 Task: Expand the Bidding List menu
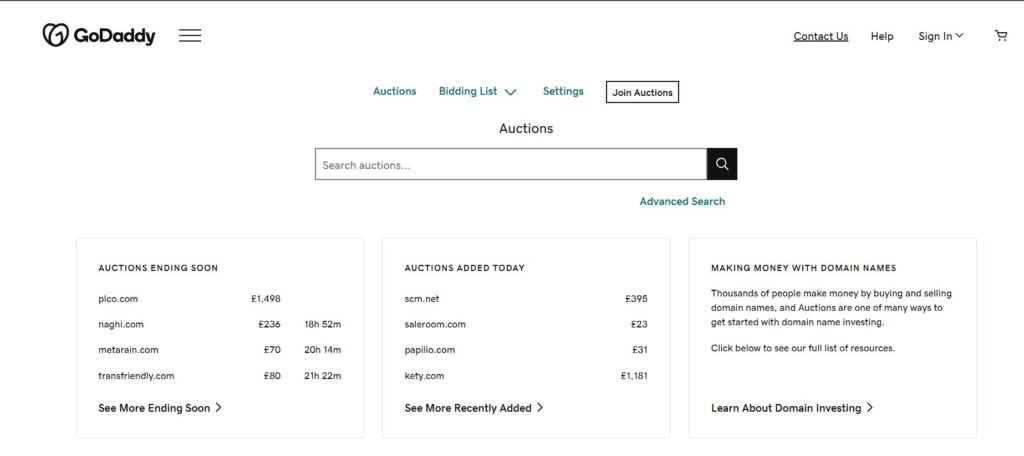(x=477, y=91)
